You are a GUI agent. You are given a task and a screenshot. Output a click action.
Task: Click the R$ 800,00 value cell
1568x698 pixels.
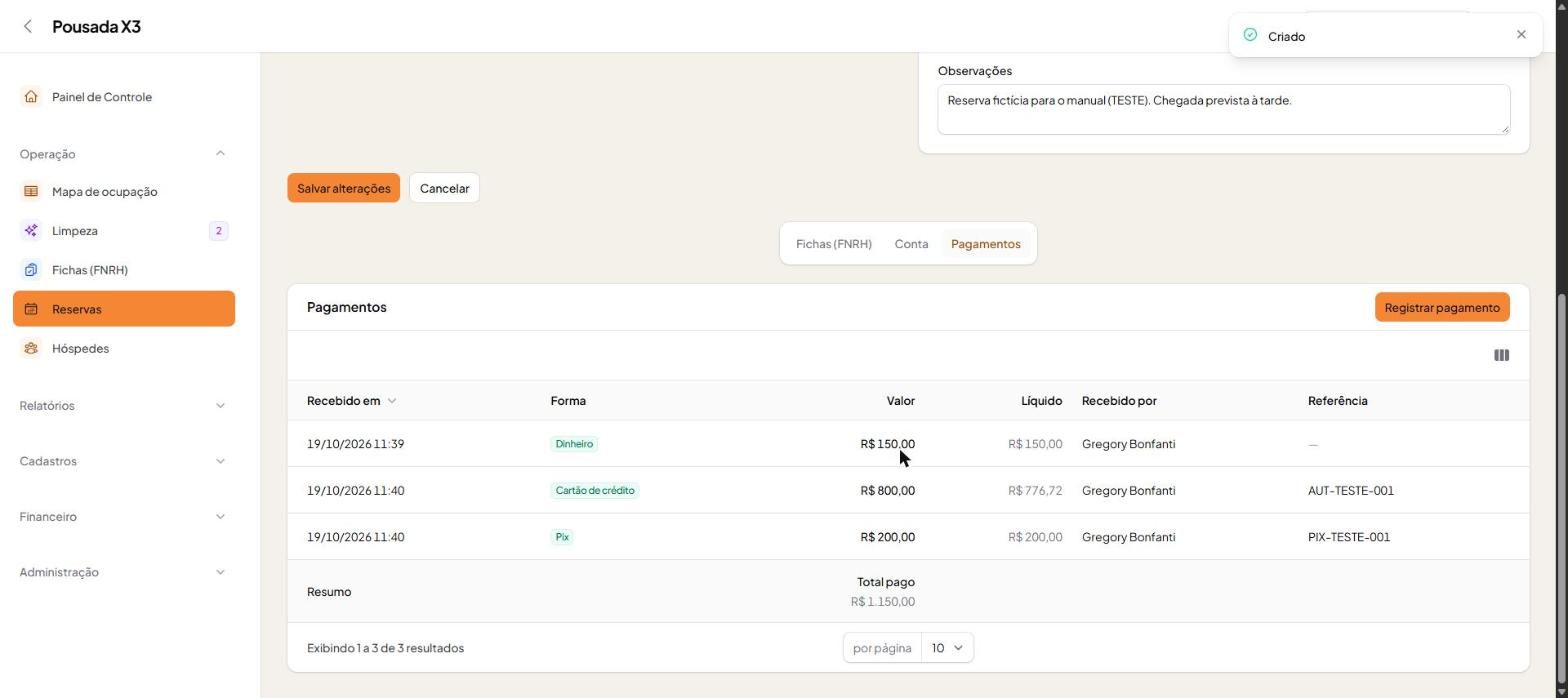click(x=887, y=491)
